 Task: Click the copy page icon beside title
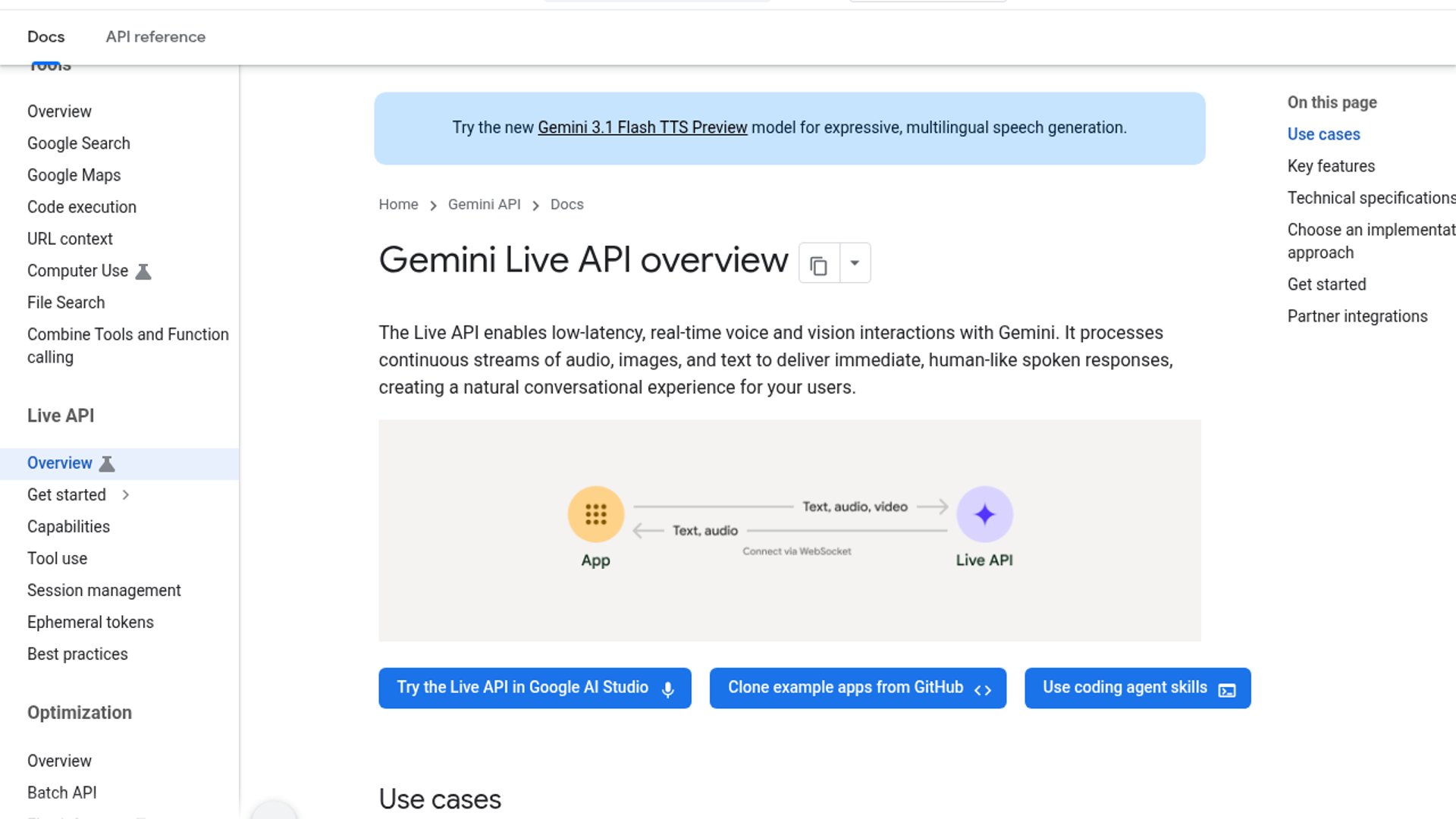(x=818, y=265)
